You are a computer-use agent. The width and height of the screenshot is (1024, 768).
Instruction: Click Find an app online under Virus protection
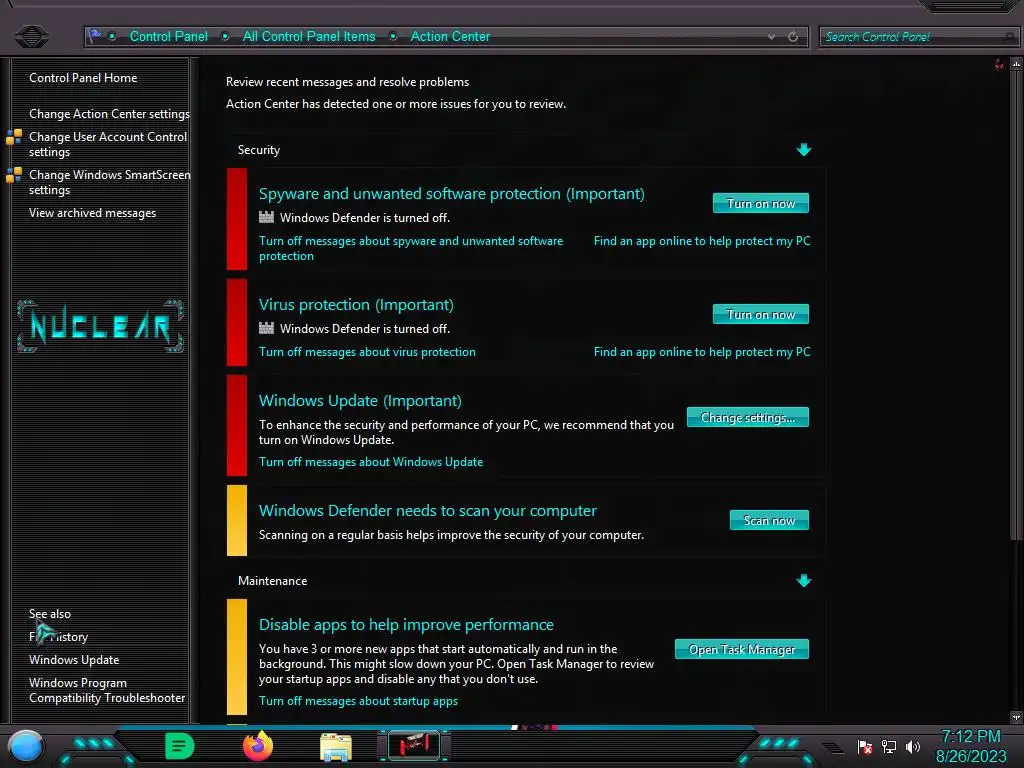pyautogui.click(x=702, y=352)
